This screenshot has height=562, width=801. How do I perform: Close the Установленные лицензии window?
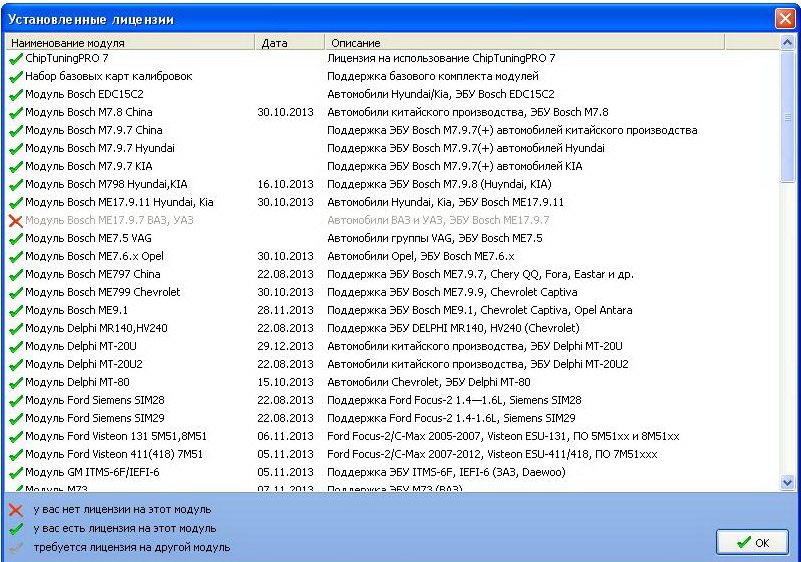784,19
